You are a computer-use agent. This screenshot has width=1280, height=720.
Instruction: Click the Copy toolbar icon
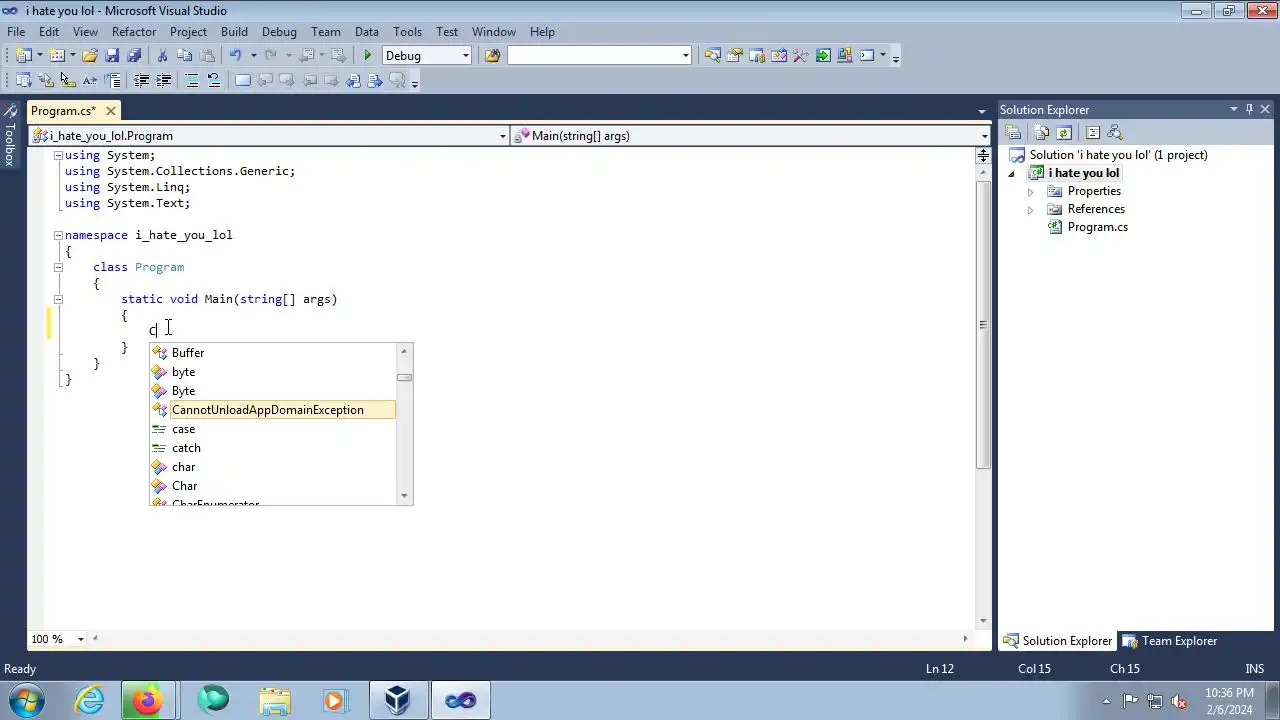(184, 56)
